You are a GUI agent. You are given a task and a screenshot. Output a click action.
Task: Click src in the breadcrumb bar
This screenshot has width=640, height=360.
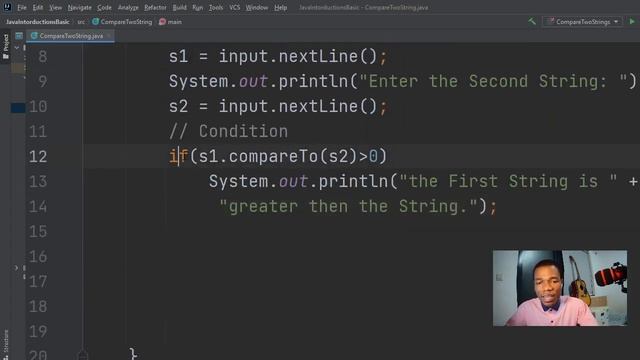[x=81, y=22]
